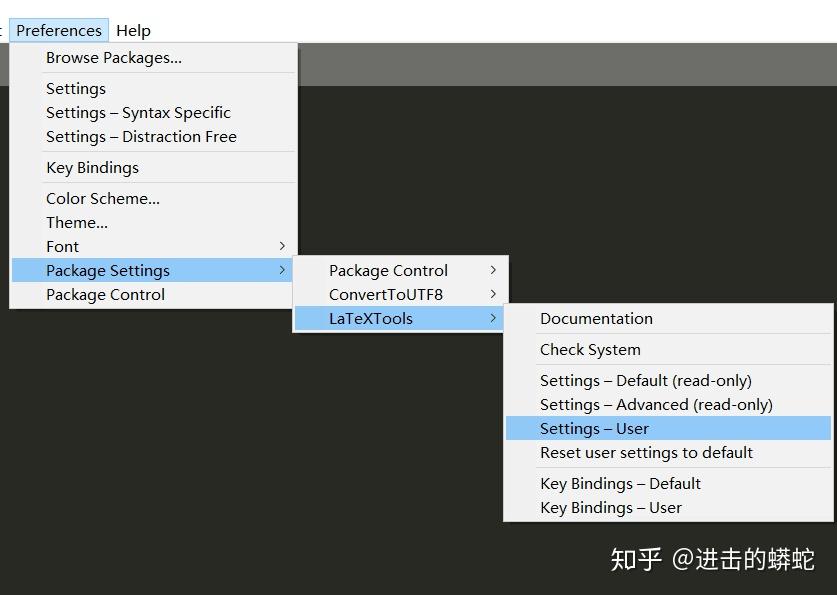Select Package Control at bottom of menu
Viewport: 837px width, 595px height.
[105, 294]
